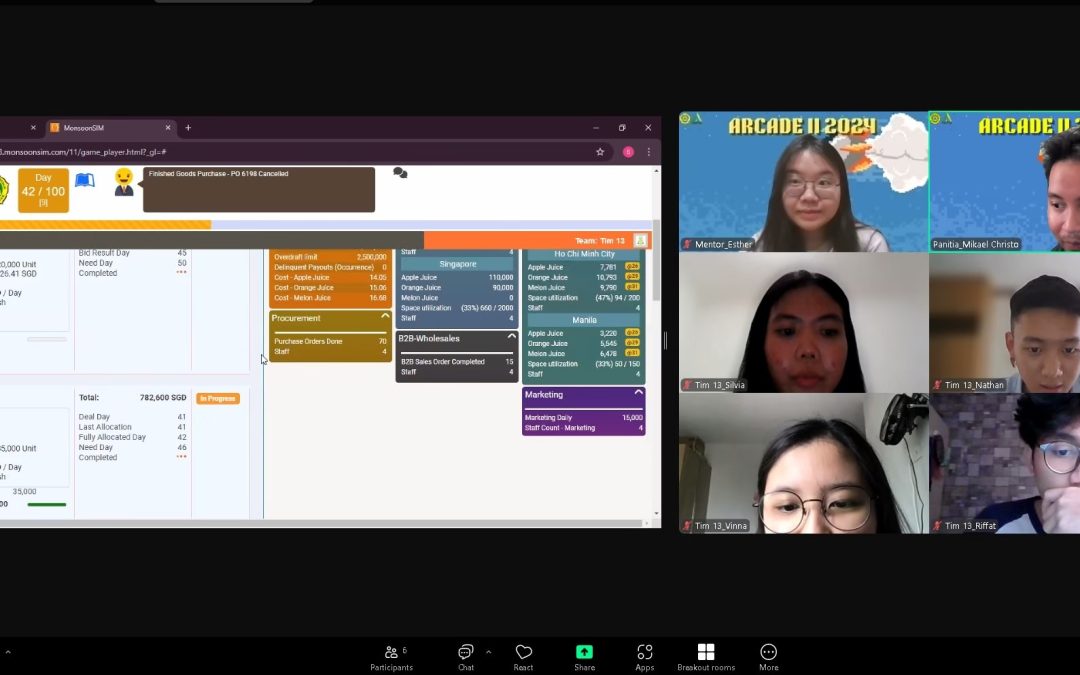Click the chat bubbles icon in MonsoonSIM
The width and height of the screenshot is (1080, 675).
[400, 173]
